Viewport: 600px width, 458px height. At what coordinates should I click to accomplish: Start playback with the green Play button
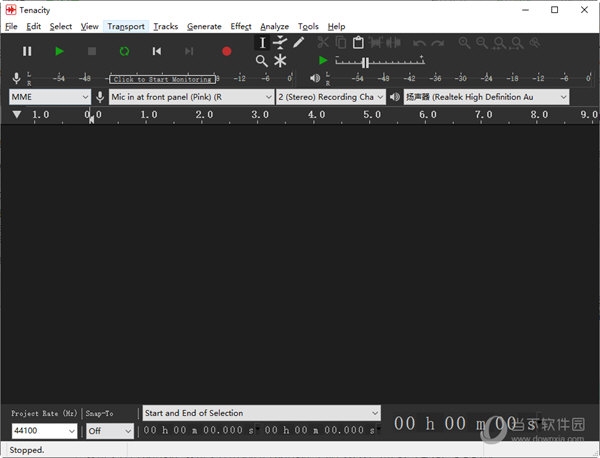point(59,51)
